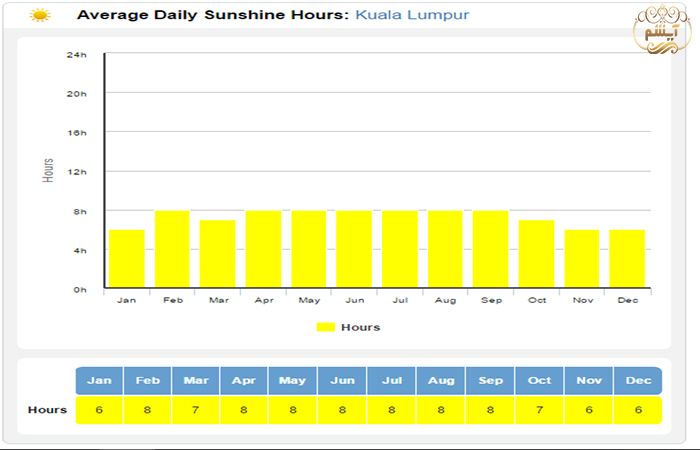Select the March bar in the chart
Screen dimensions: 700x450
217,254
